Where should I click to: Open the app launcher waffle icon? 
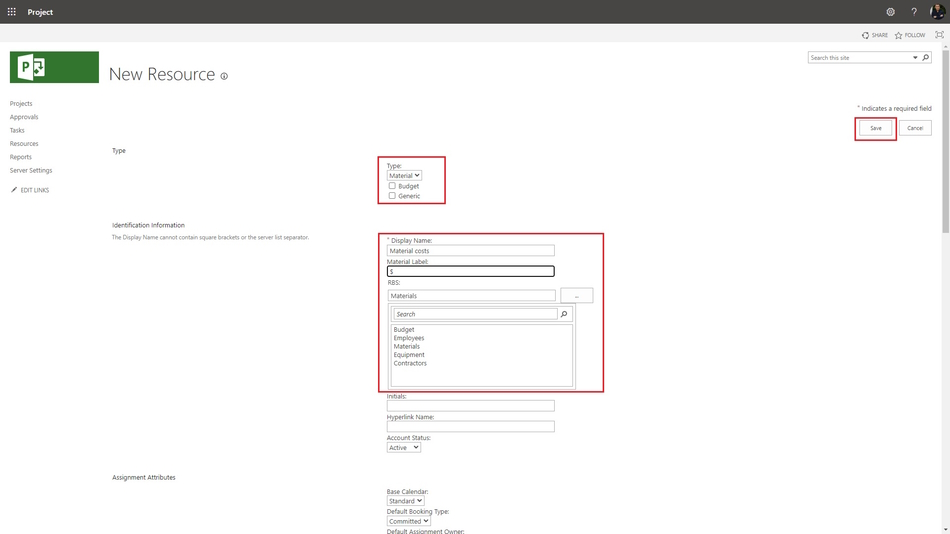12,12
